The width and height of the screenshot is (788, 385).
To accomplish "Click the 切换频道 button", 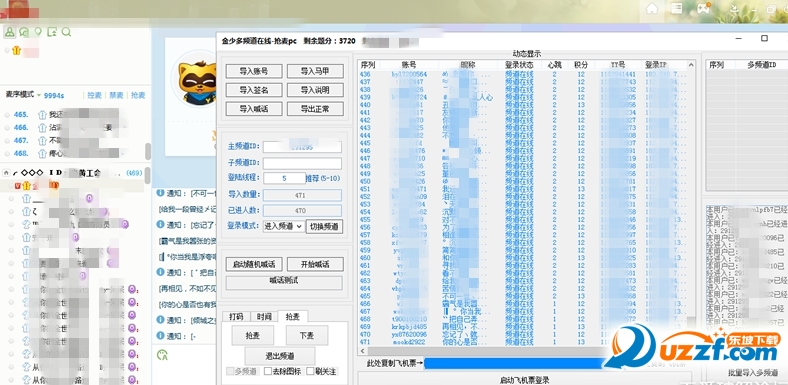I will (324, 226).
